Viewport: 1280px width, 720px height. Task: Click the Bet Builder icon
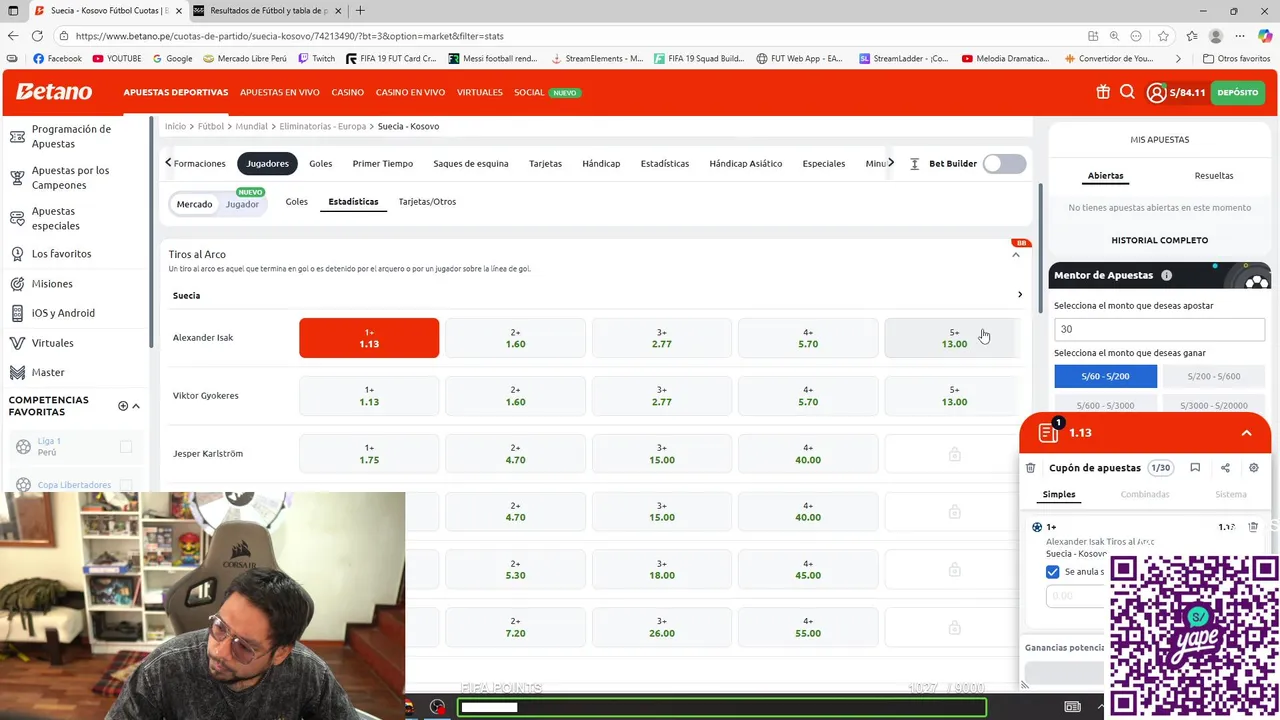tap(914, 164)
